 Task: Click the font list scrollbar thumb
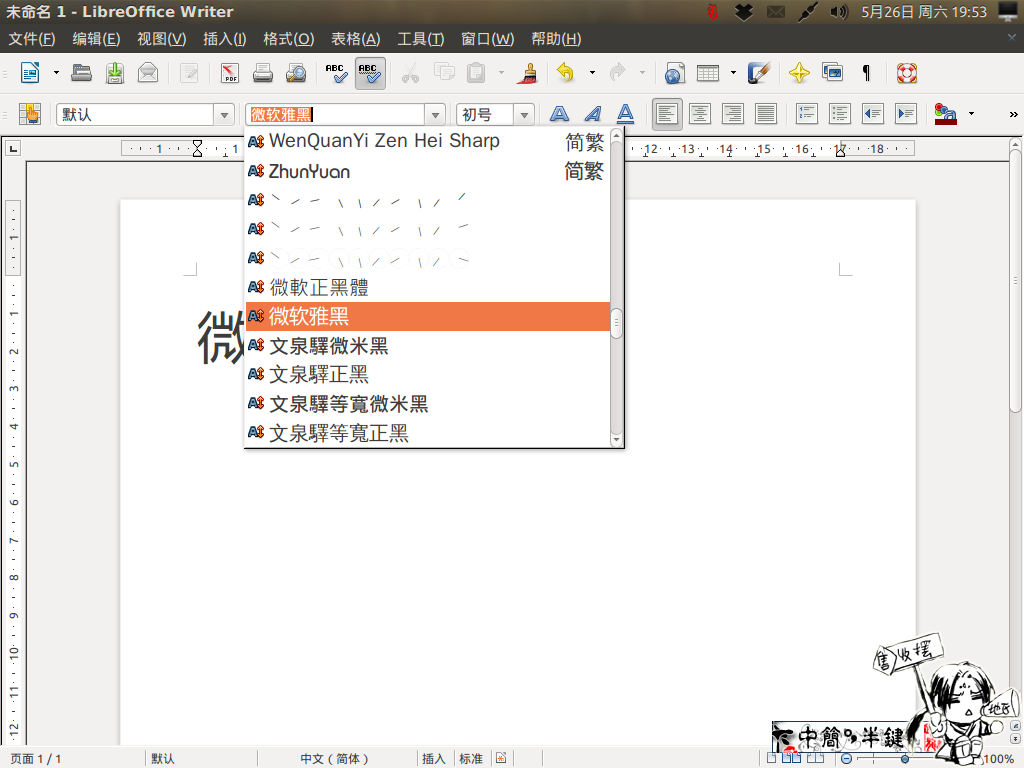point(616,323)
